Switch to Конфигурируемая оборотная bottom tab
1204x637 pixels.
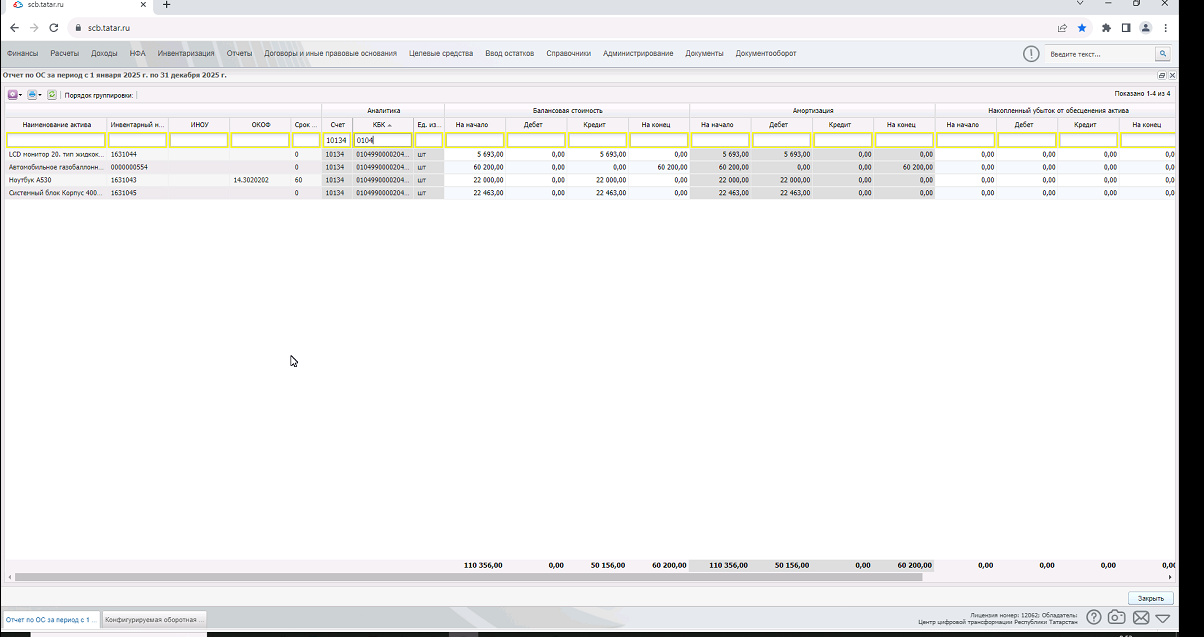tap(154, 620)
